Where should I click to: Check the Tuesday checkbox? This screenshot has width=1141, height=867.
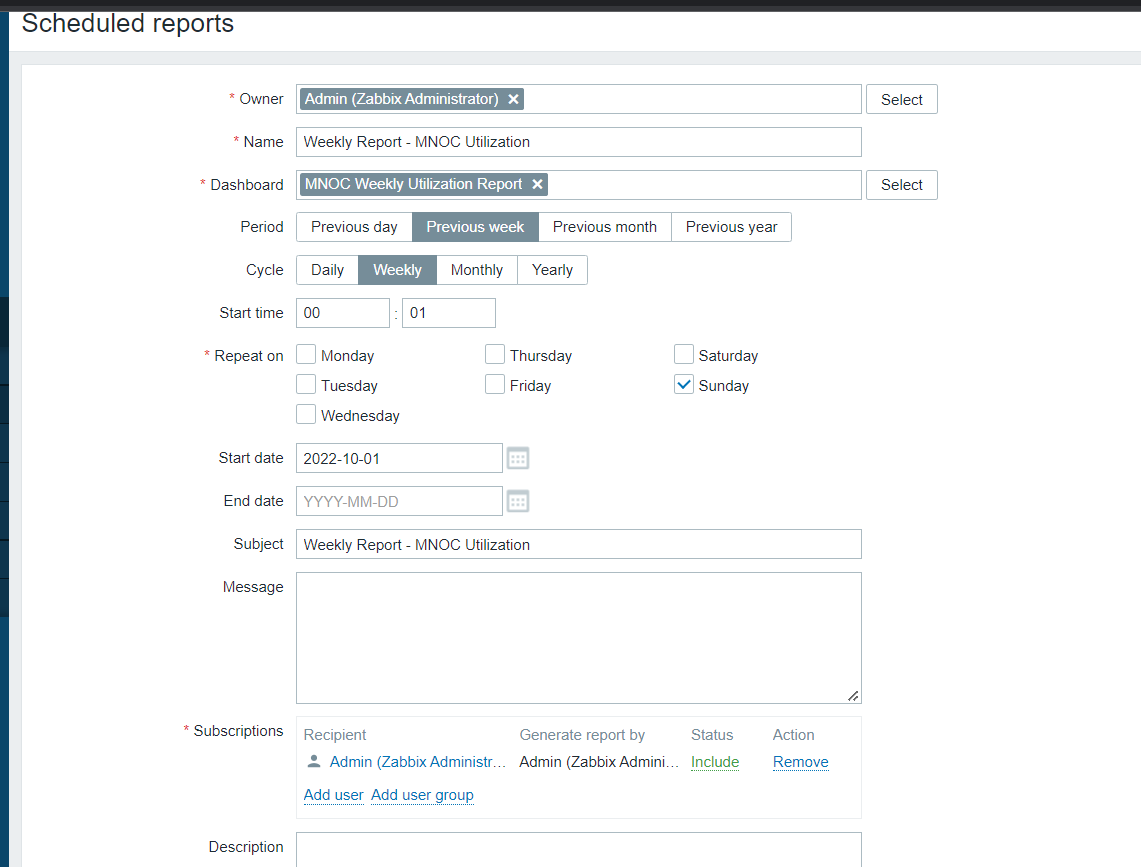pyautogui.click(x=306, y=384)
